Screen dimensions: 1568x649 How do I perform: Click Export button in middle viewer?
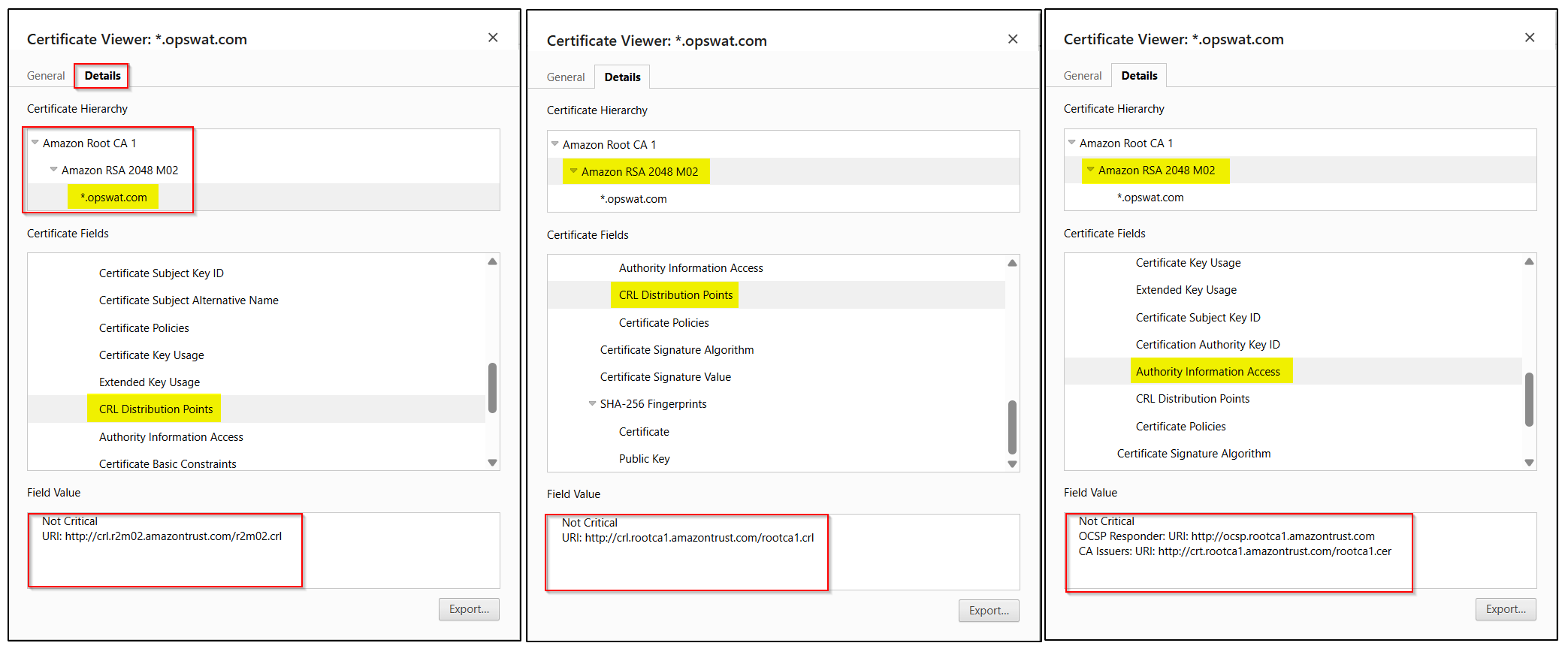pyautogui.click(x=989, y=611)
